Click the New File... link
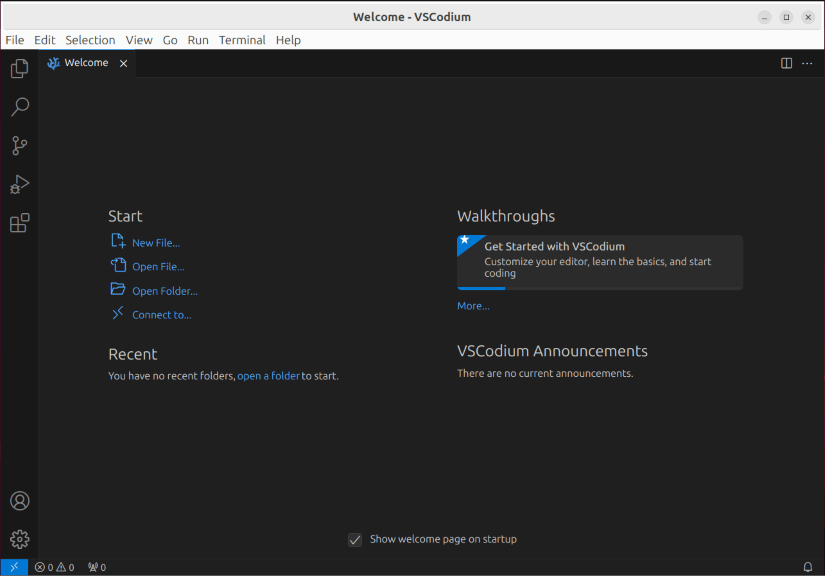The width and height of the screenshot is (825, 576). pos(156,243)
